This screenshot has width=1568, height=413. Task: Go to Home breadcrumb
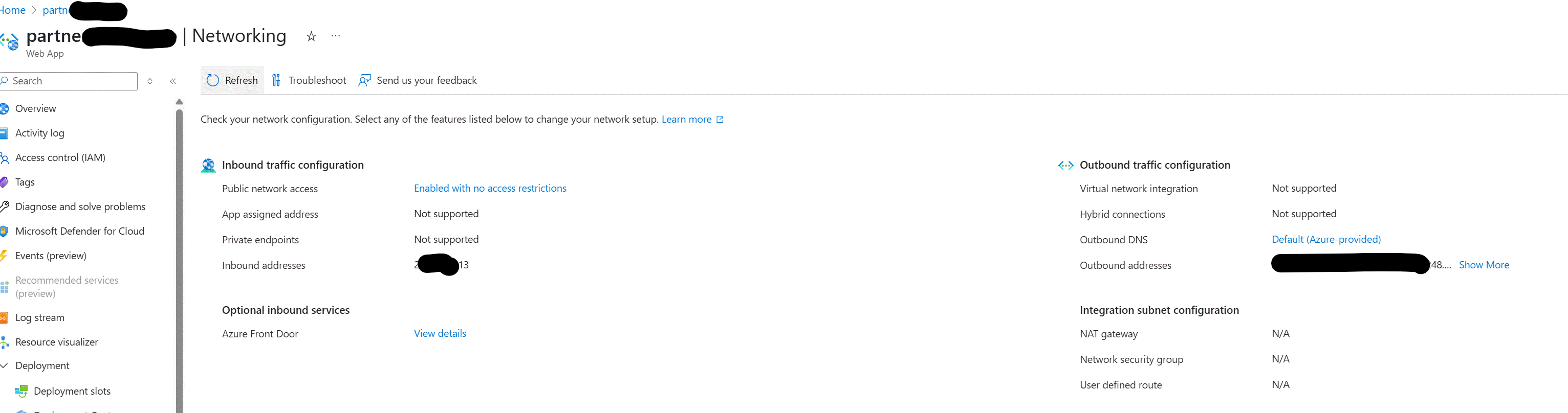[12, 10]
